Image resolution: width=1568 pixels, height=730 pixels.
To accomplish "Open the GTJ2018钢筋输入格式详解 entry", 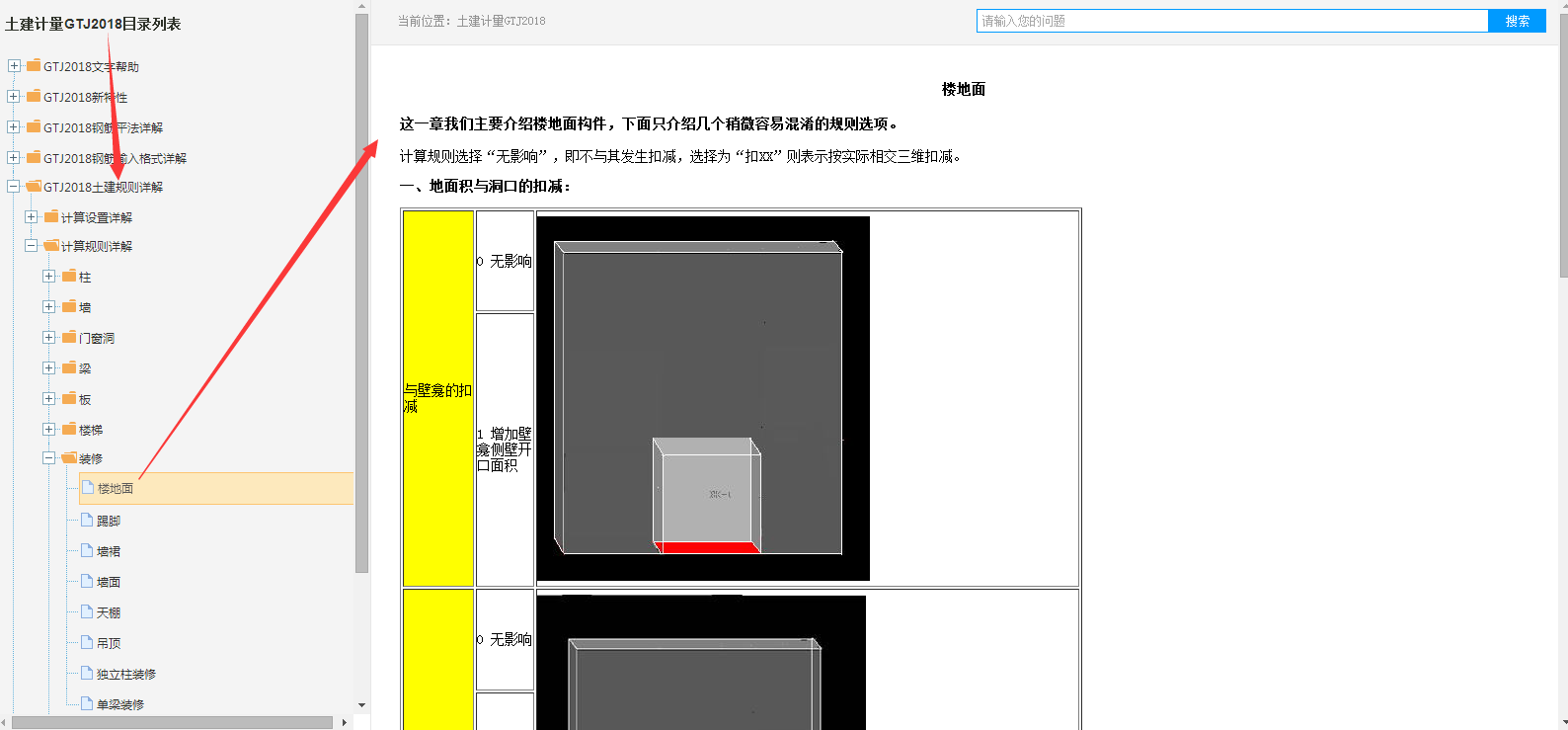I will [x=115, y=158].
